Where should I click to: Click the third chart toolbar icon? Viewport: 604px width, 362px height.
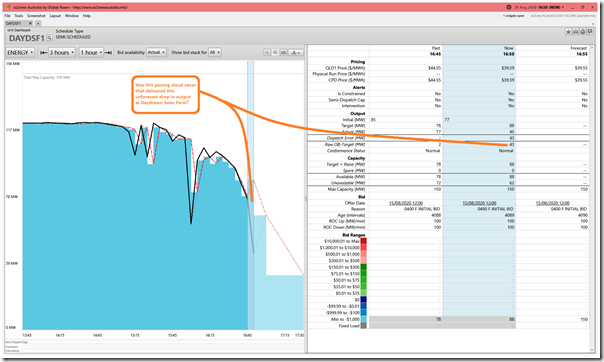click(x=284, y=52)
